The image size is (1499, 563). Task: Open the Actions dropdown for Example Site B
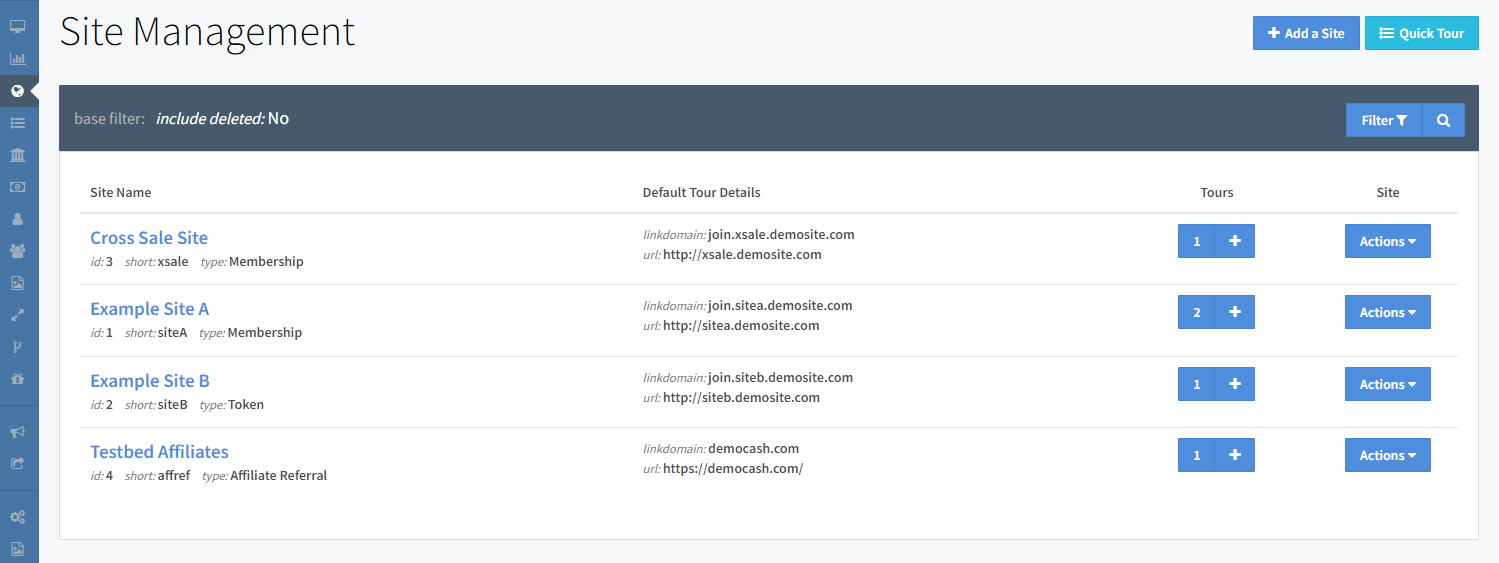[1387, 384]
